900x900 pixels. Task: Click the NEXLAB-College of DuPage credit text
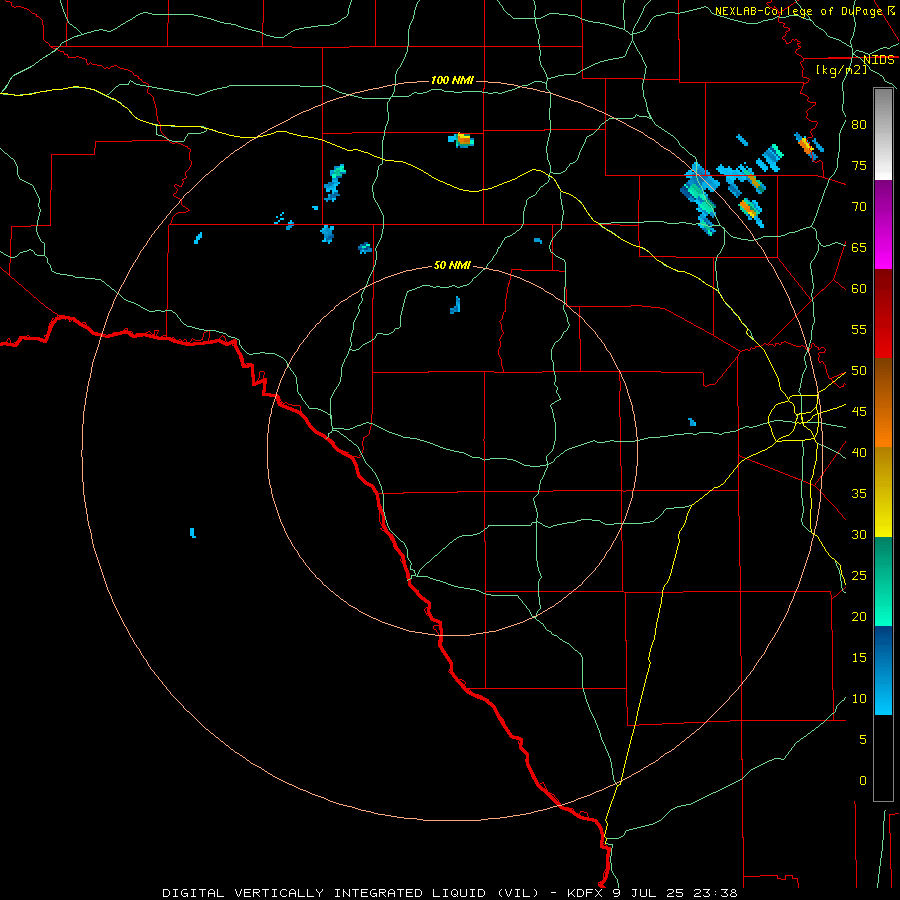click(798, 11)
